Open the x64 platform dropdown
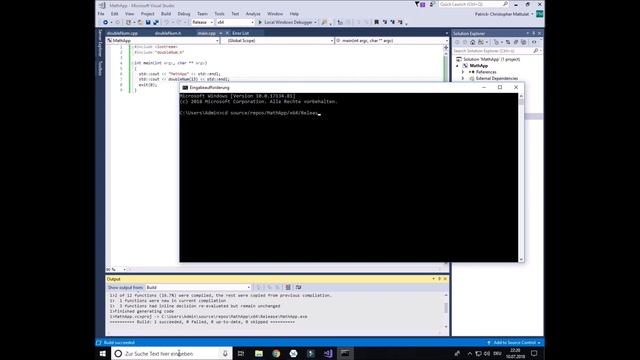This screenshot has height=360, width=640. click(x=235, y=22)
